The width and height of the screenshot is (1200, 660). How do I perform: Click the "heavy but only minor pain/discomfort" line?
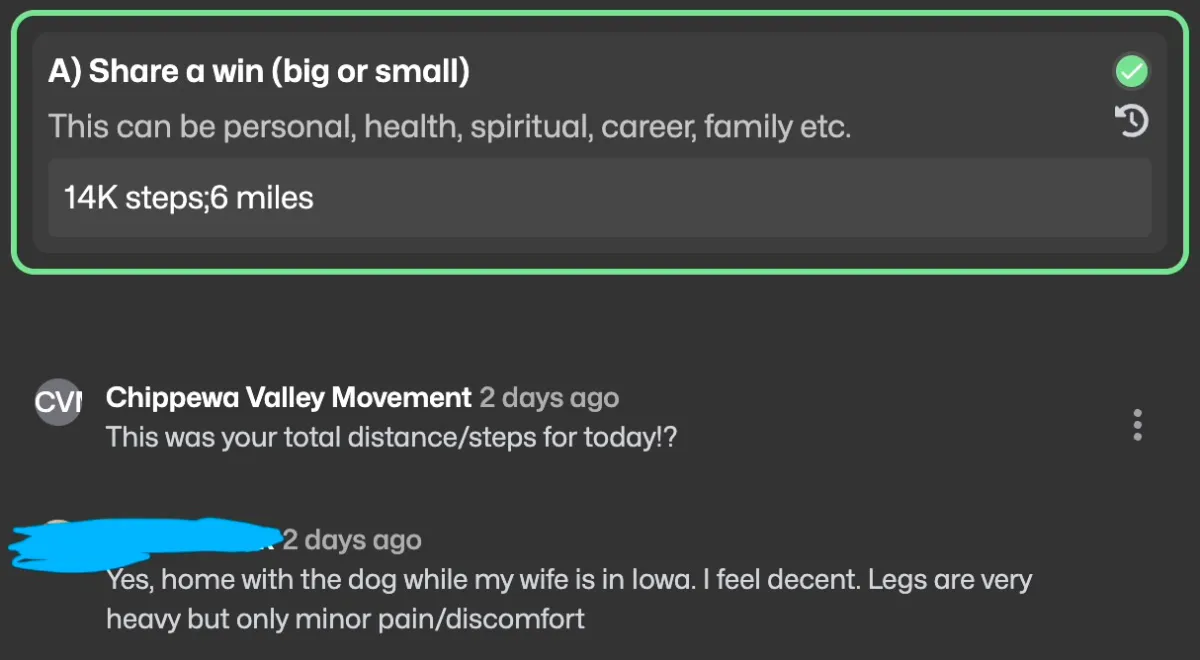click(345, 619)
